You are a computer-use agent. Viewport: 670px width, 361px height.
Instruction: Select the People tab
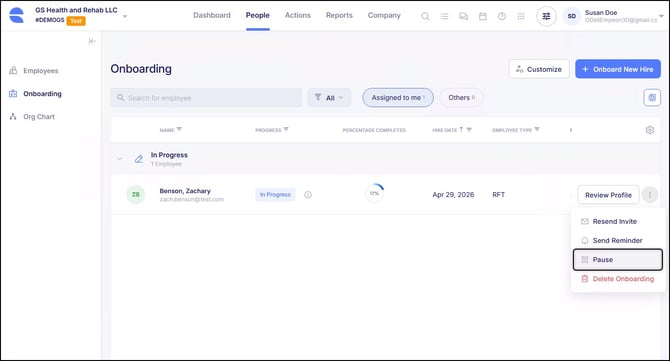click(258, 15)
